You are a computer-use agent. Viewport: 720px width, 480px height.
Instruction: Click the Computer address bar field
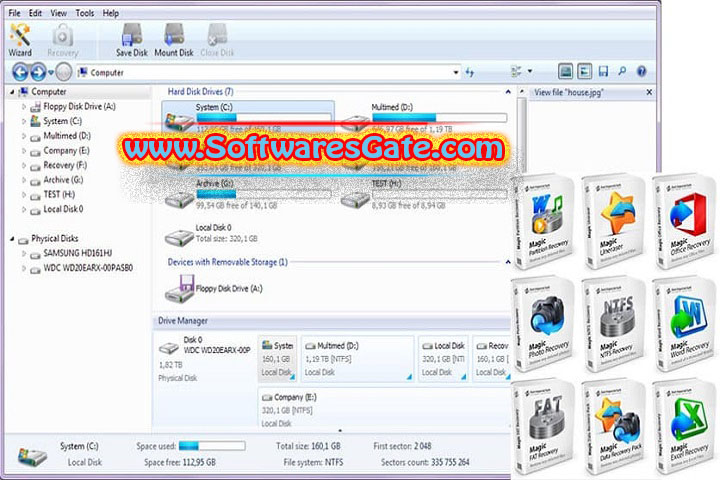tap(269, 72)
